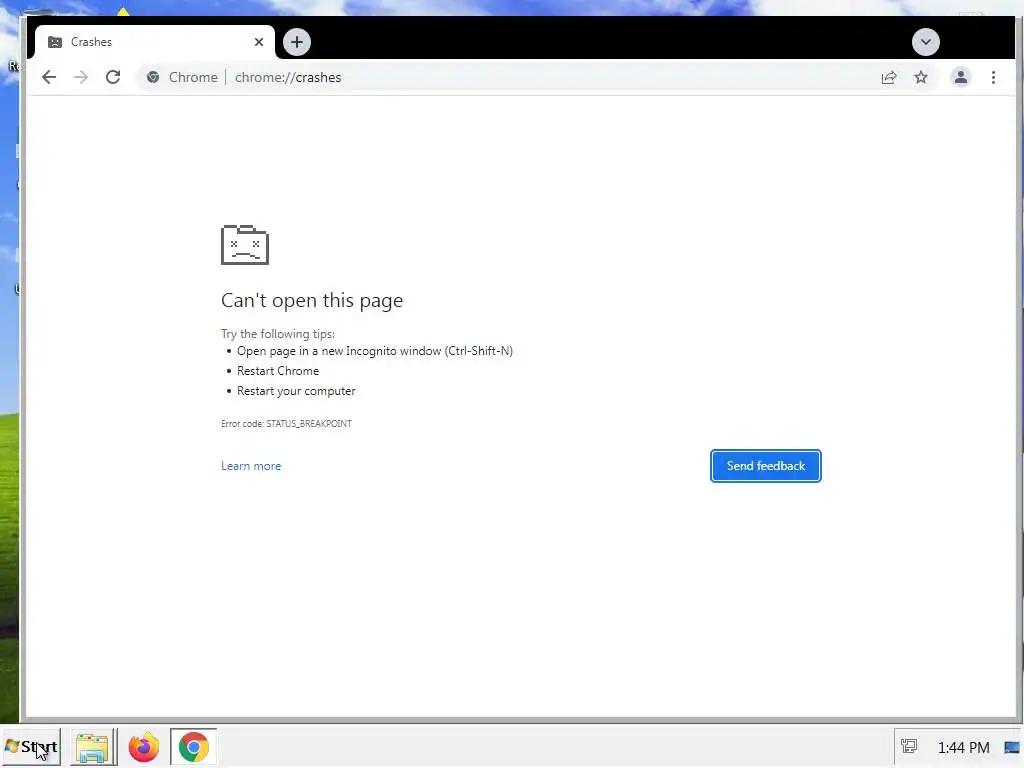Click the Send feedback button
Image resolution: width=1024 pixels, height=768 pixels.
(x=765, y=466)
